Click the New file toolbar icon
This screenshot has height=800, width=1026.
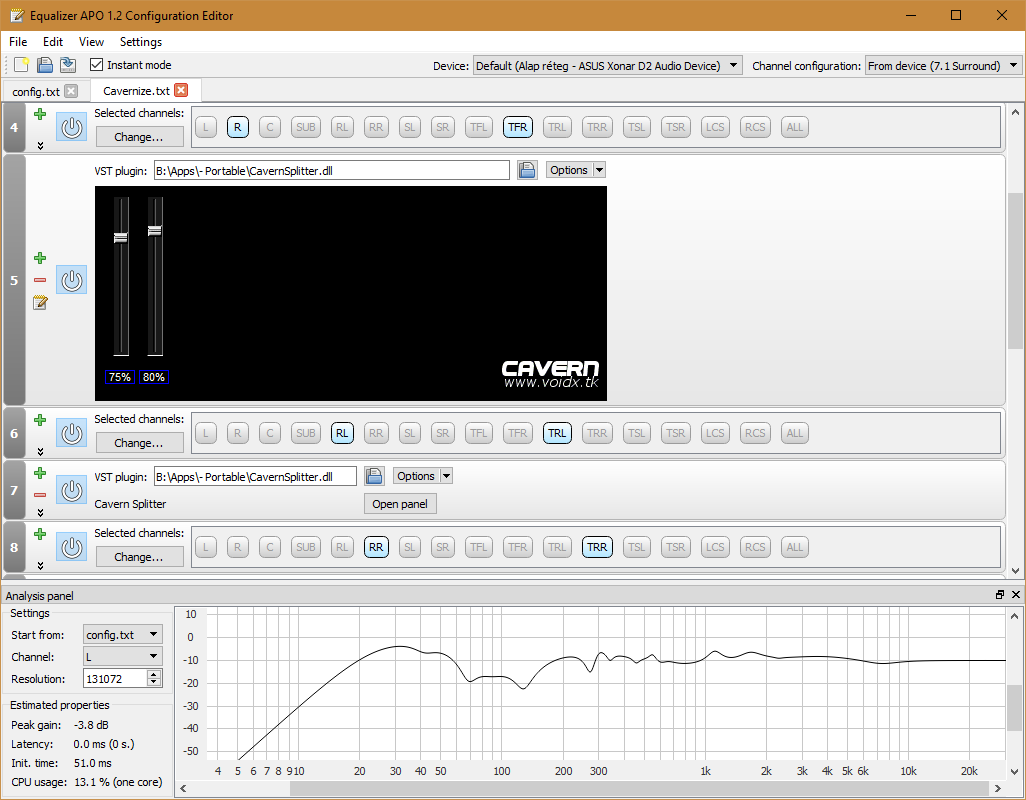coord(22,65)
